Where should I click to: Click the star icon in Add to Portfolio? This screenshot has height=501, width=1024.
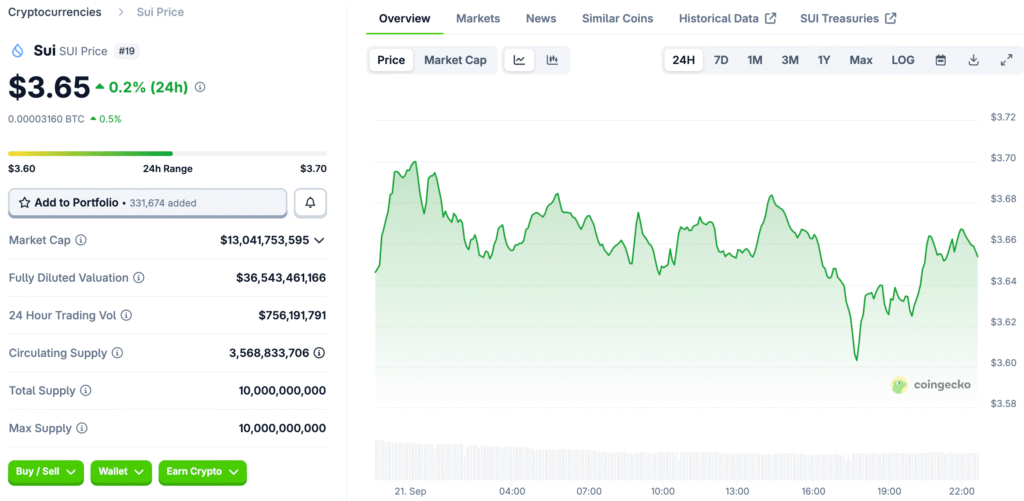coord(25,202)
